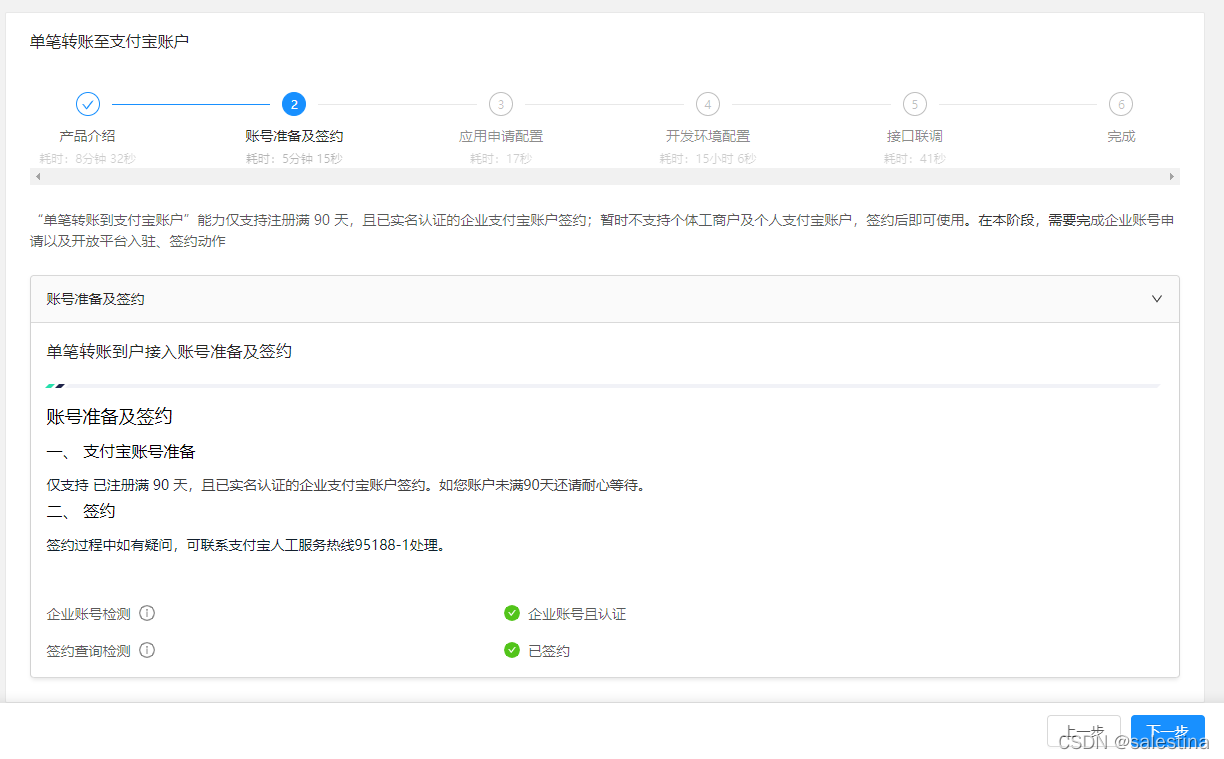This screenshot has width=1224, height=759.
Task: Select the 账号准备及签约 step label
Action: [x=294, y=136]
